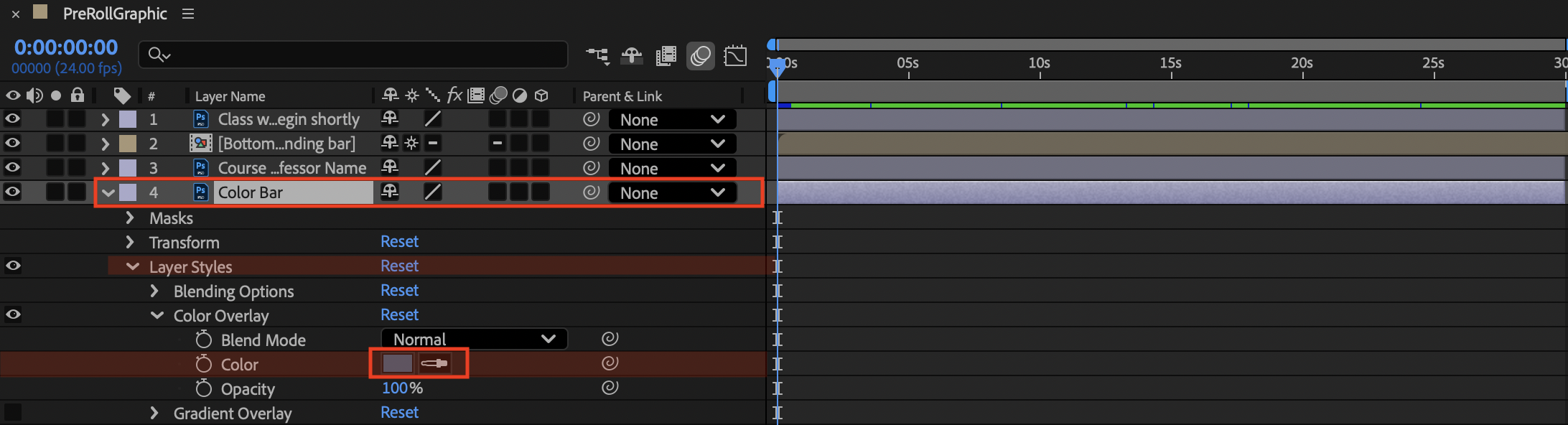Enable Frame Blending for the composition
The image size is (1568, 425).
click(666, 56)
